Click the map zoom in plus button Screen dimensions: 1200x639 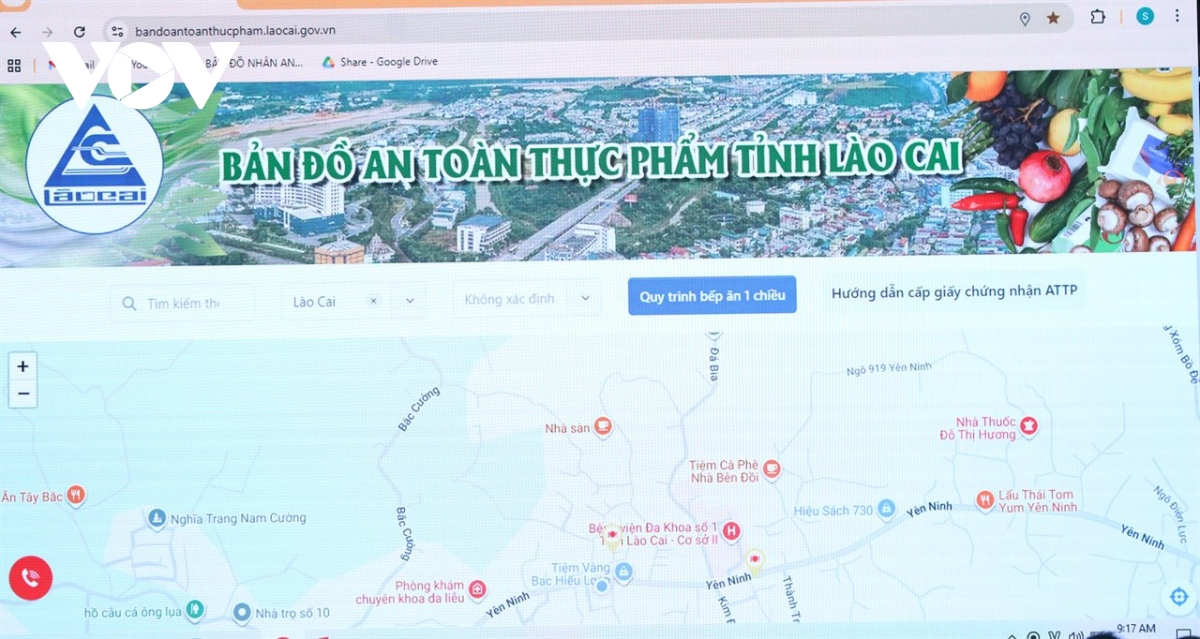coord(22,366)
